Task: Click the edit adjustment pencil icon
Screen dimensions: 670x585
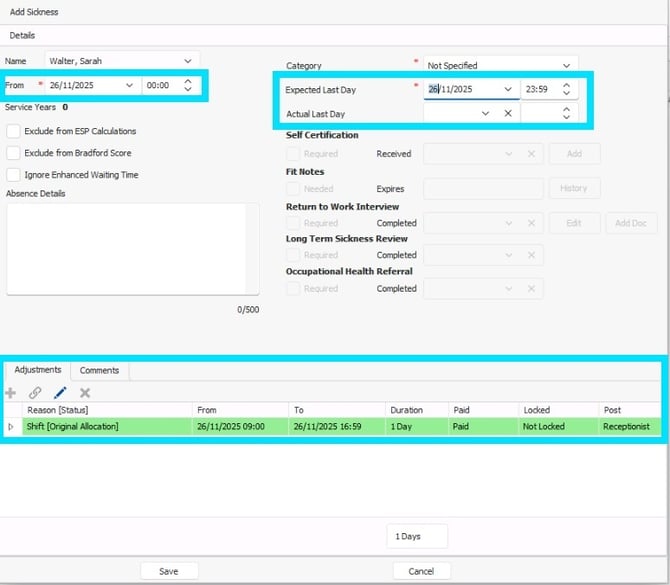Action: tap(60, 393)
